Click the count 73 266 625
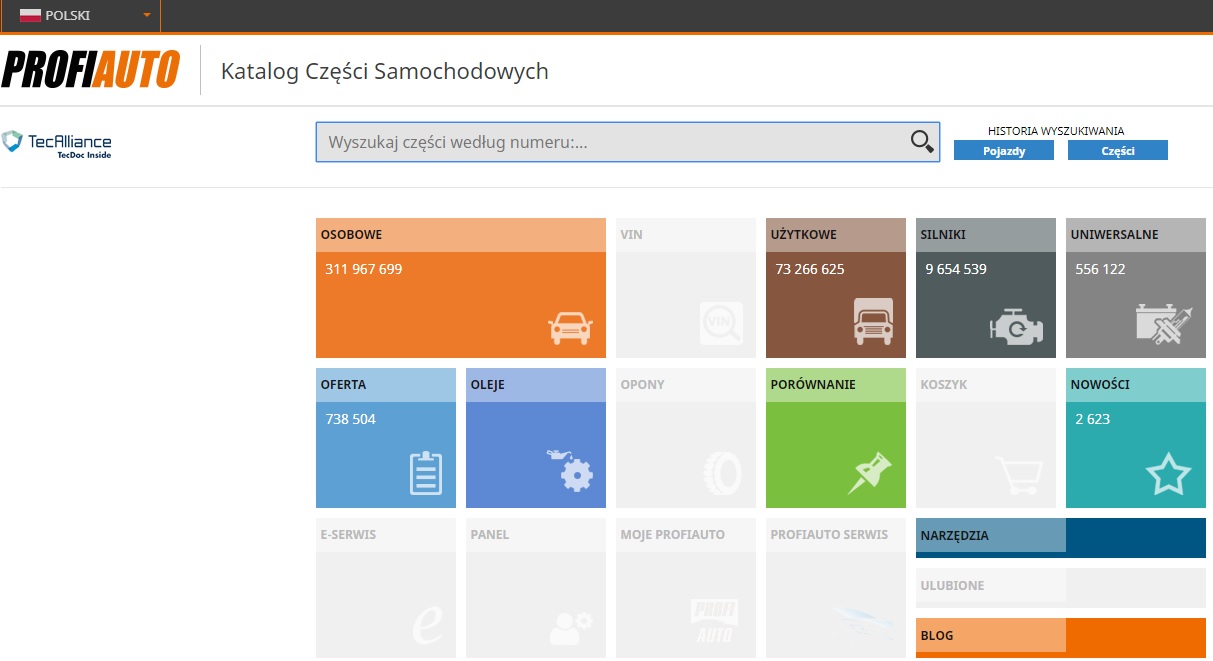This screenshot has height=661, width=1213. point(810,269)
